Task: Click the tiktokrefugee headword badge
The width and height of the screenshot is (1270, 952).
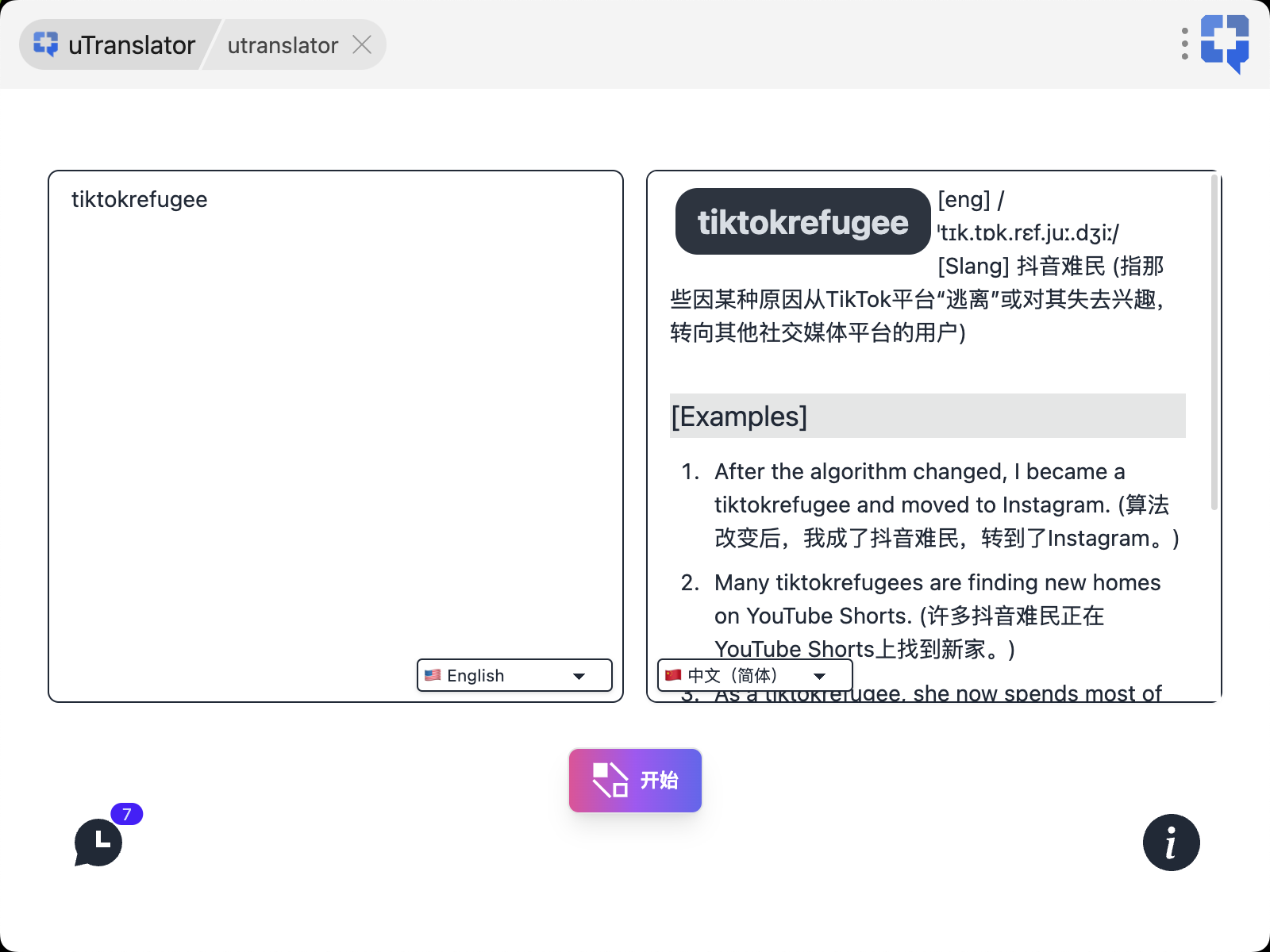Action: (x=802, y=221)
